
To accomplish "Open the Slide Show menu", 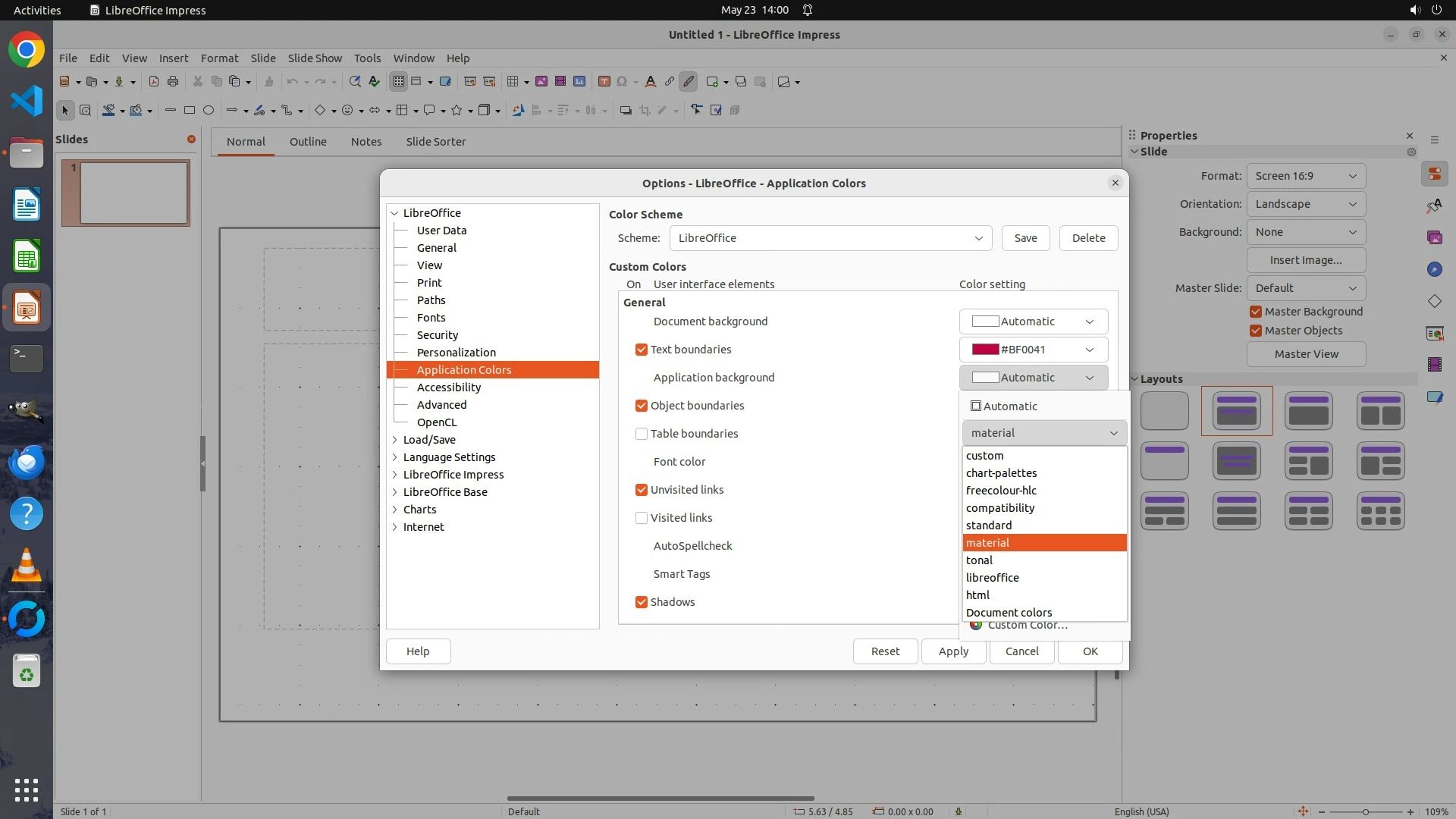I will (x=315, y=58).
